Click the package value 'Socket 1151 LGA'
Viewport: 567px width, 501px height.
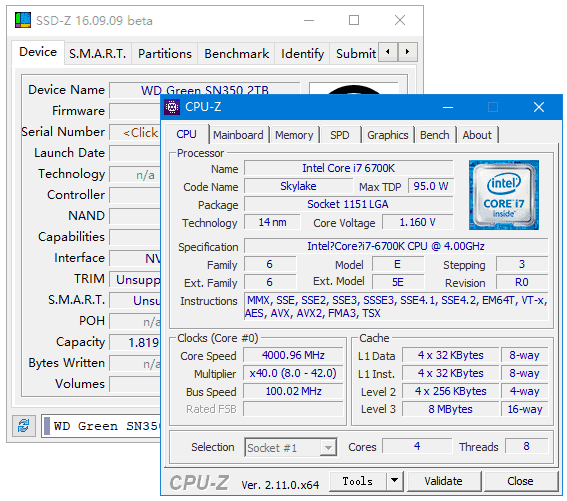pyautogui.click(x=349, y=204)
